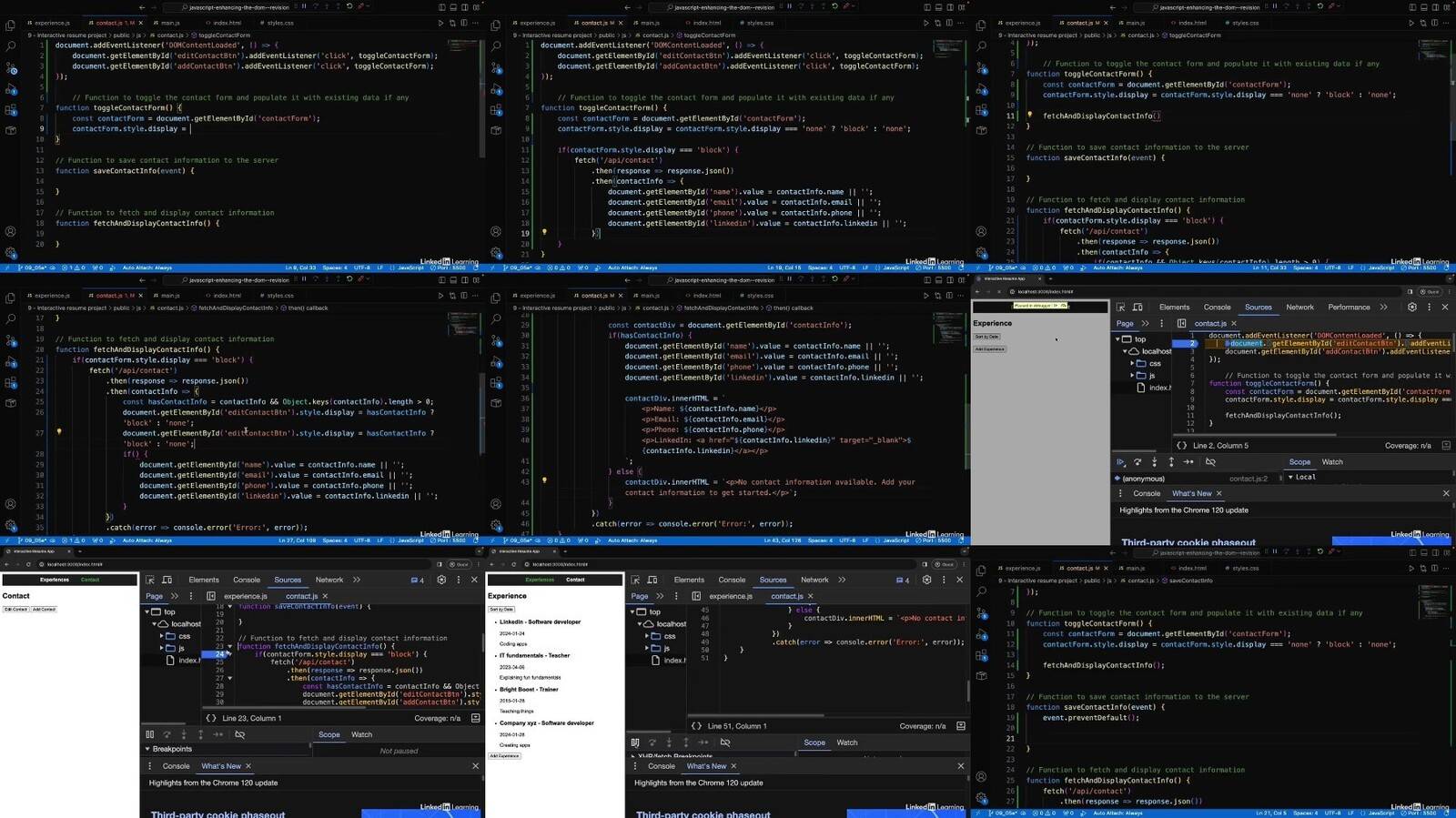This screenshot has width=1456, height=818.
Task: Click the Experiences nav link on the bottom-left page
Action: (55, 580)
